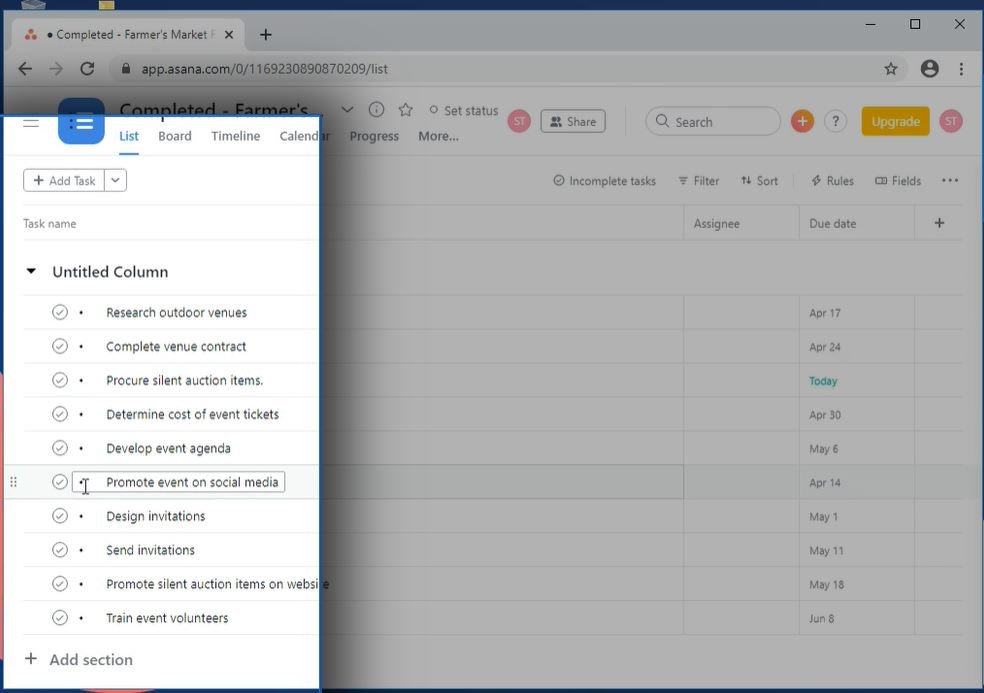984x693 pixels.
Task: Click the Add section button
Action: click(78, 659)
